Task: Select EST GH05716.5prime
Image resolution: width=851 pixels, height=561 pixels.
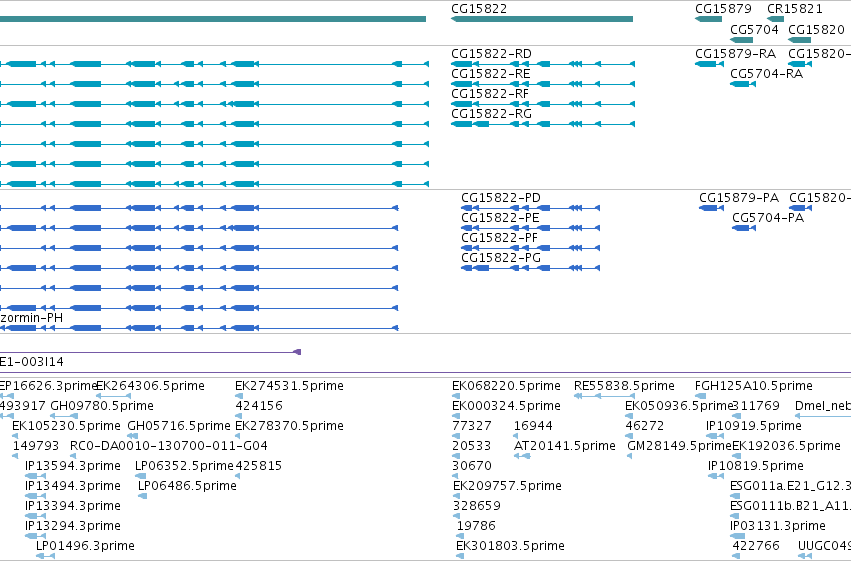Action: click(179, 426)
